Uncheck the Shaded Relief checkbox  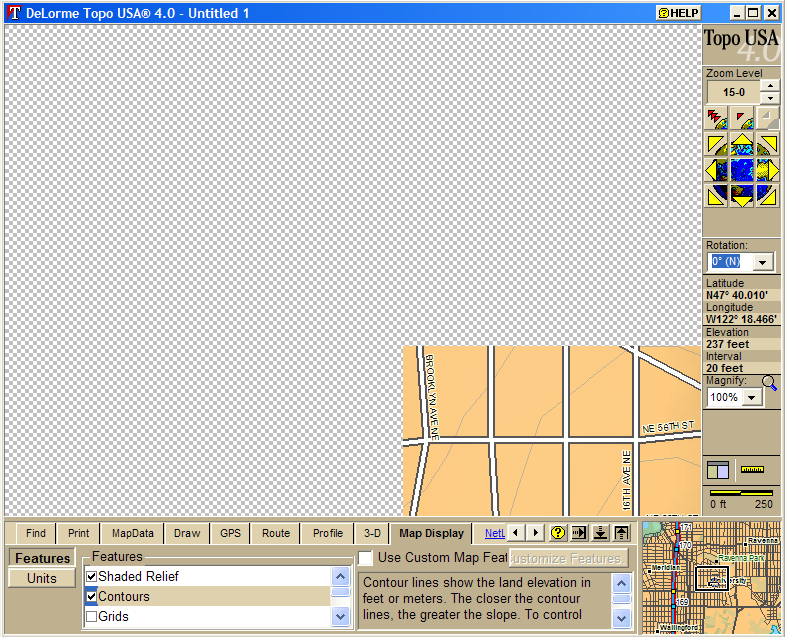91,576
